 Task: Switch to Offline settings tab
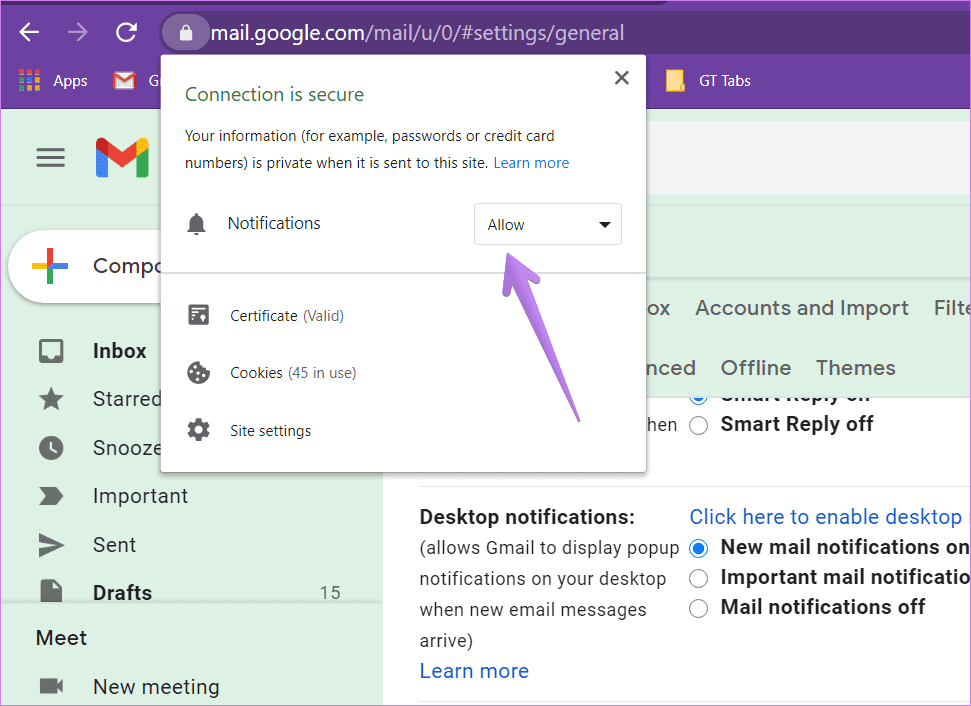click(x=755, y=368)
